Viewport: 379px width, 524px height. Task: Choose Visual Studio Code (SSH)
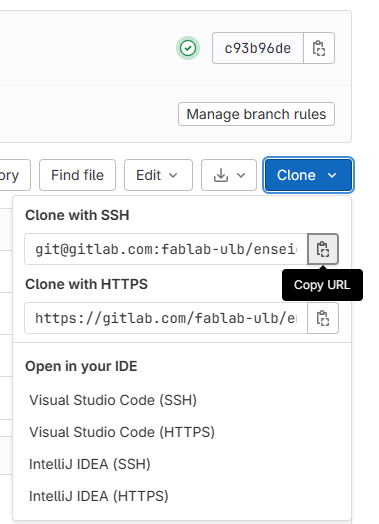click(x=113, y=400)
